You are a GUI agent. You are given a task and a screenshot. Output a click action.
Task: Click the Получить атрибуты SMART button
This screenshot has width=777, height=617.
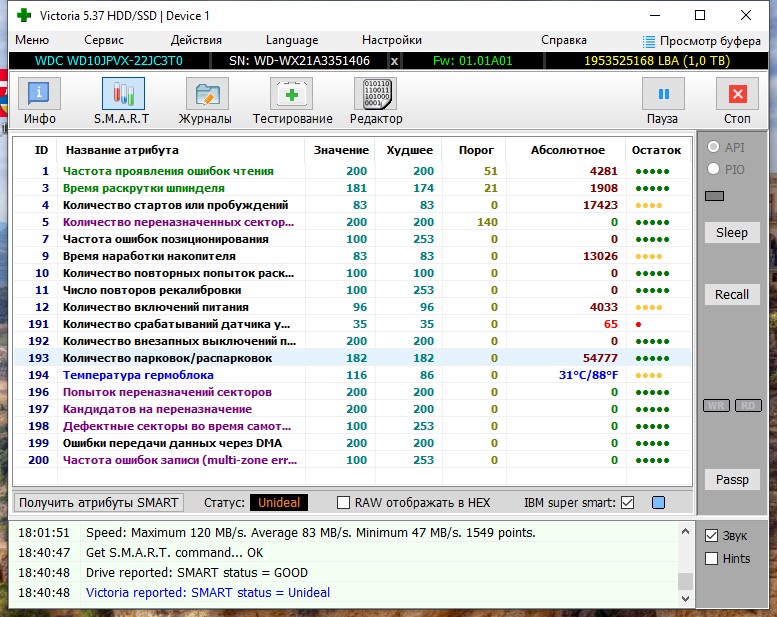(x=99, y=503)
